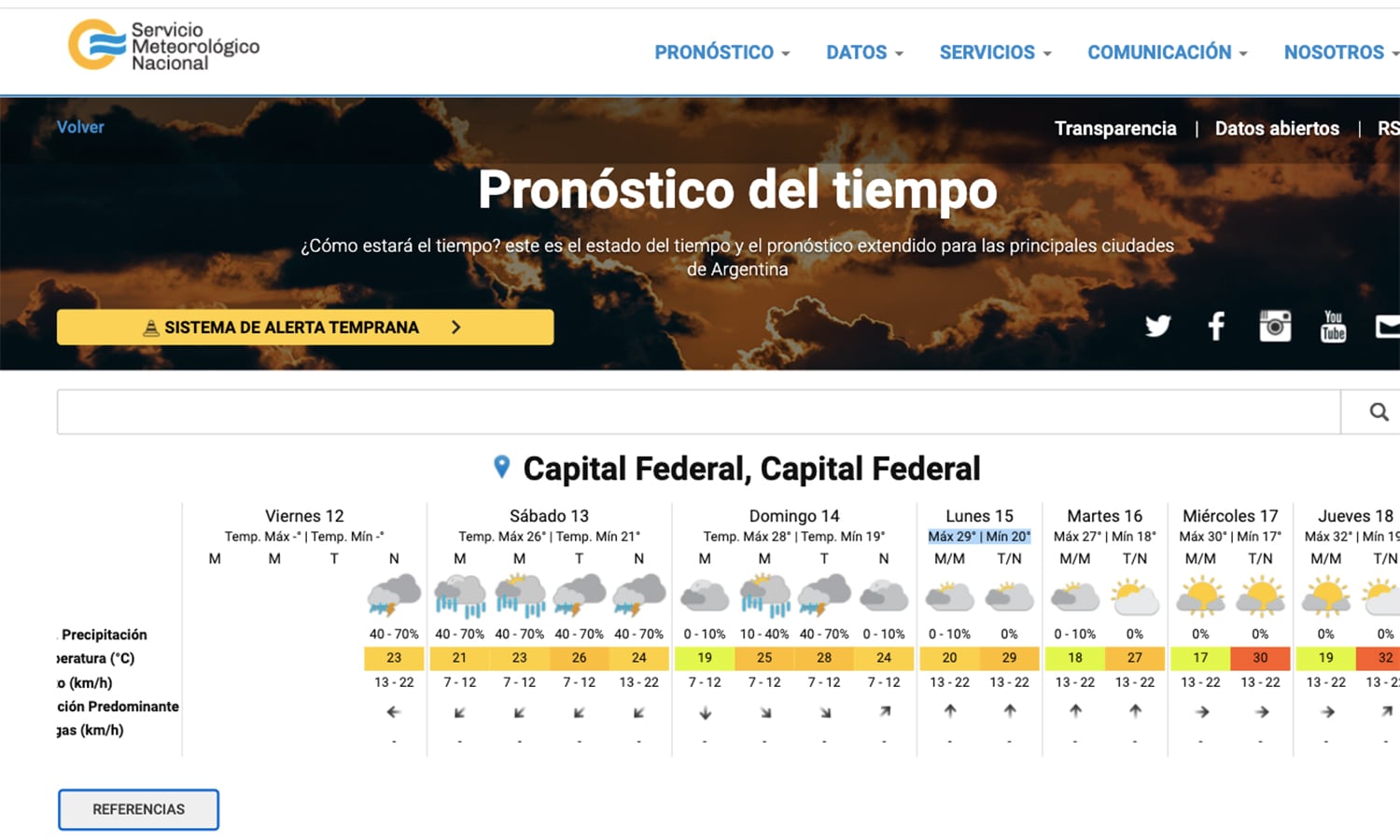Click the Miércoles 17 T/N sunny icon

click(1260, 596)
